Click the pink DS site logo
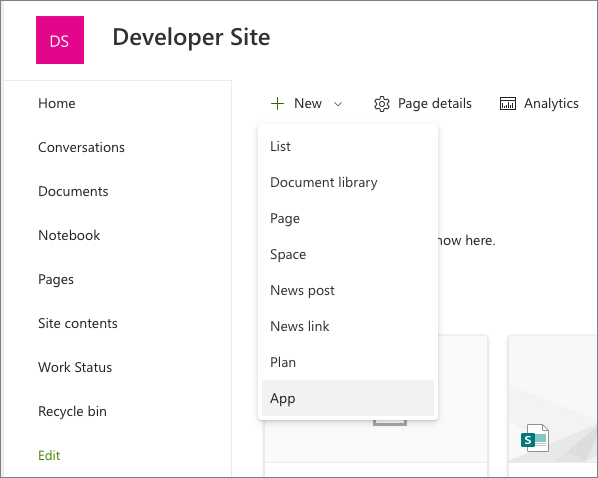 (x=60, y=40)
